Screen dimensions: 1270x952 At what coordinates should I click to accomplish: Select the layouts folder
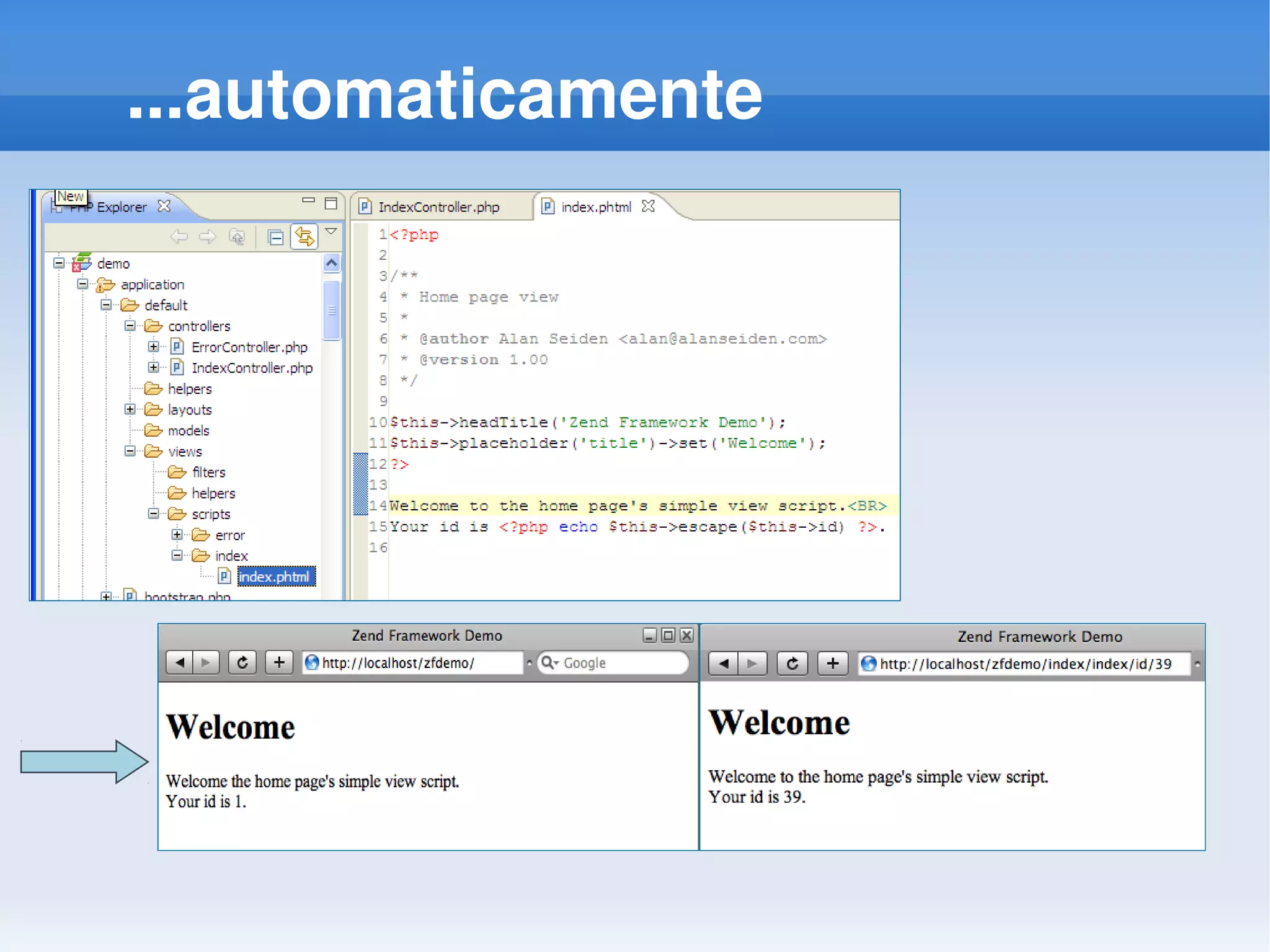[190, 410]
